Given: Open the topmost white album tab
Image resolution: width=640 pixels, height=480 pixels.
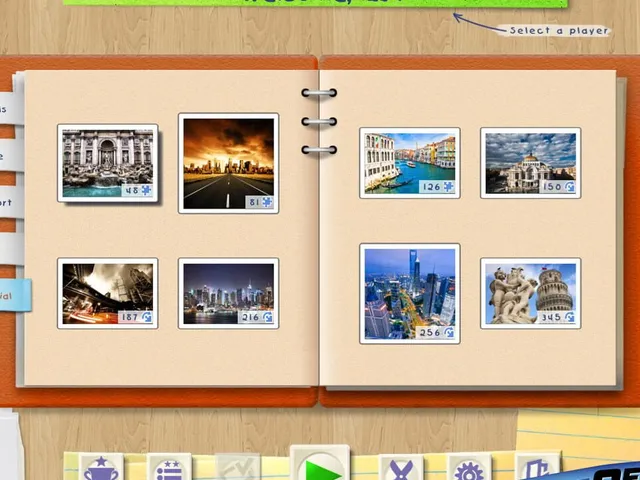Looking at the screenshot, I should (11, 109).
